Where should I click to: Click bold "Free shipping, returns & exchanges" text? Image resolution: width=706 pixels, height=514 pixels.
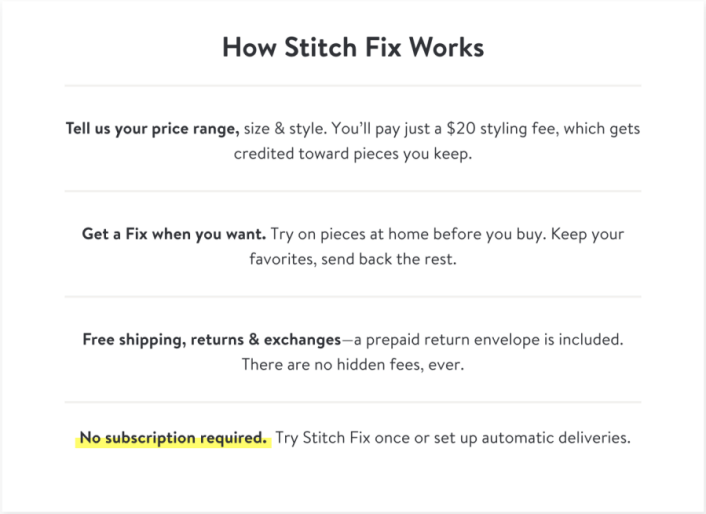(x=211, y=339)
